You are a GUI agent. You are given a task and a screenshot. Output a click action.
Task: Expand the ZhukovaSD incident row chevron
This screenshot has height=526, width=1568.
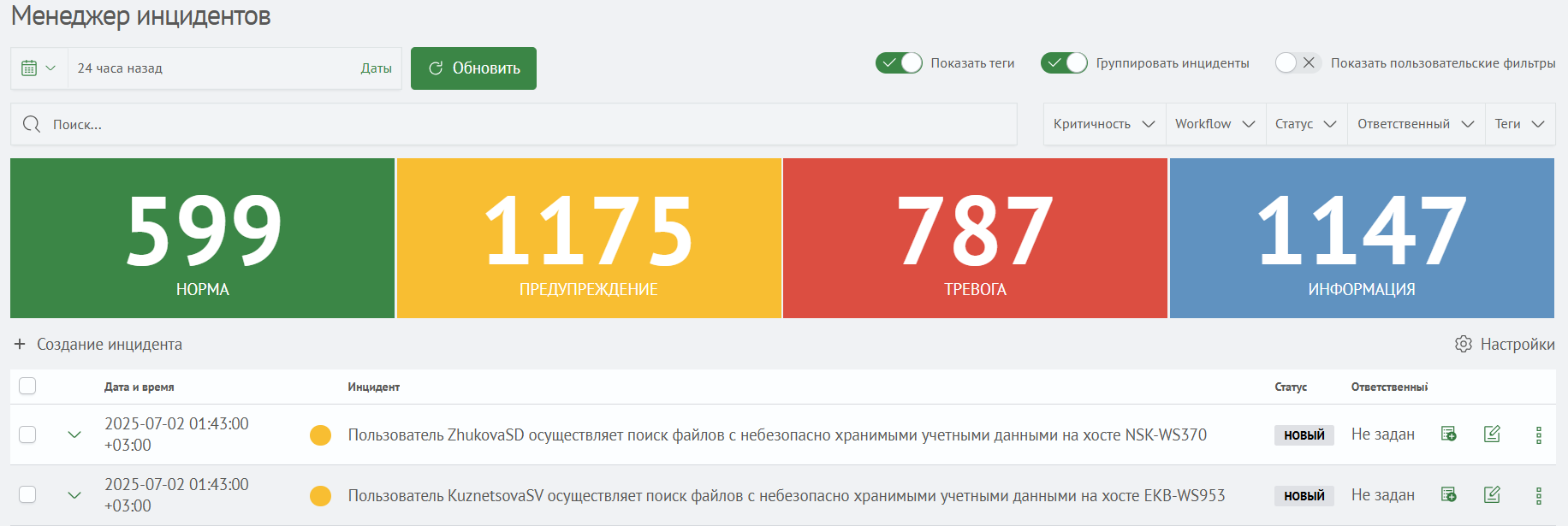tap(74, 434)
